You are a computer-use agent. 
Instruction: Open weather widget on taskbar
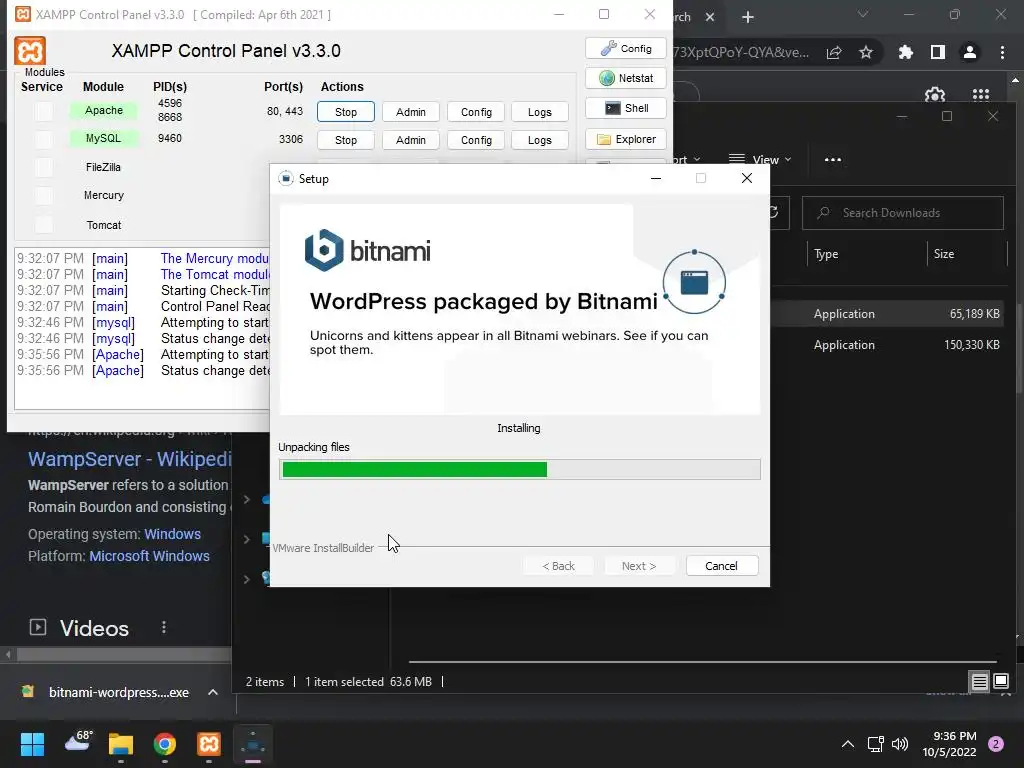[x=78, y=743]
